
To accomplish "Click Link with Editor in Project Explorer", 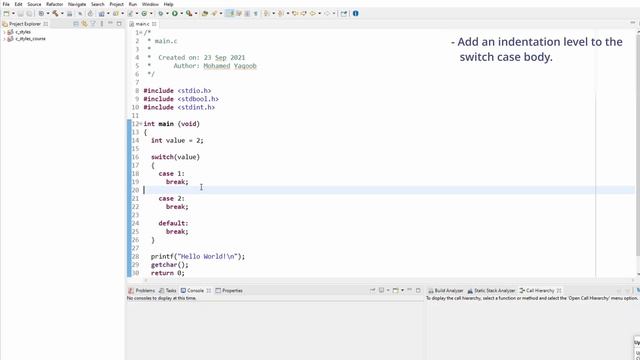I will [x=84, y=24].
